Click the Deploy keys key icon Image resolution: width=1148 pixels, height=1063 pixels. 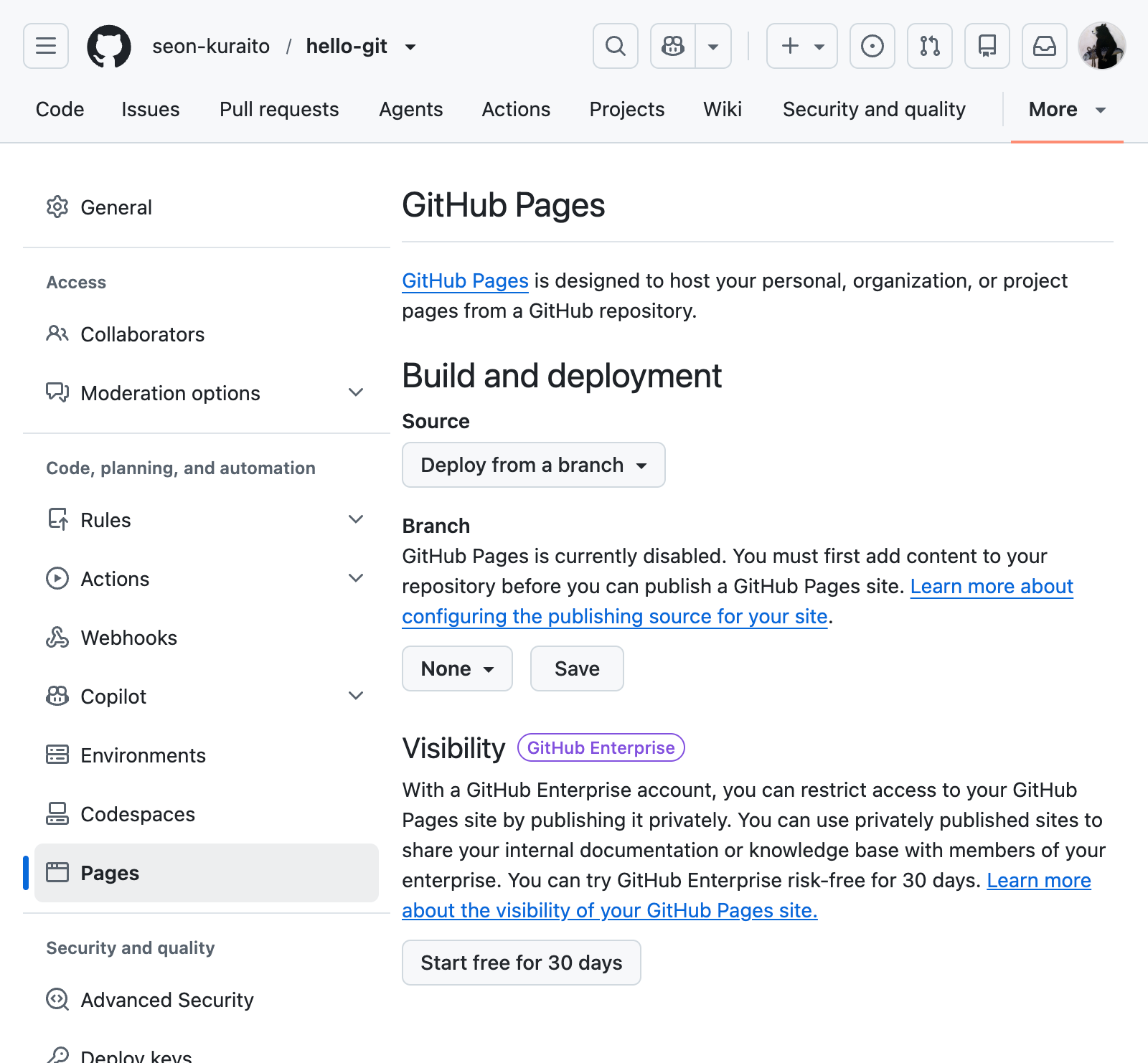[57, 1056]
